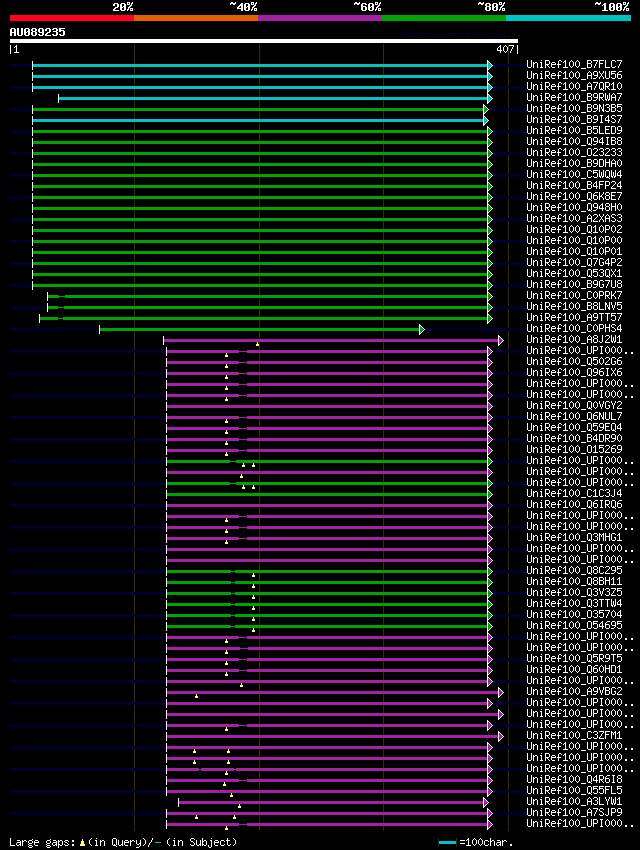Click the purple ~60% legend color segment
Image resolution: width=640 pixels, height=850 pixels.
tap(320, 18)
